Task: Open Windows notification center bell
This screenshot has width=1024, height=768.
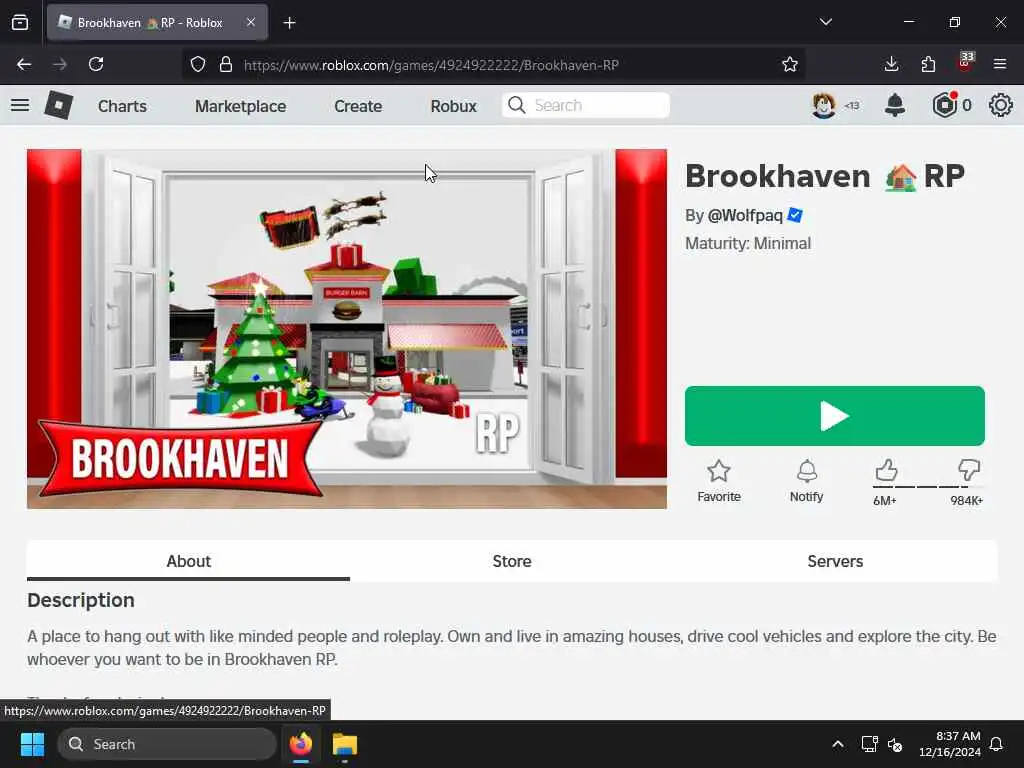Action: click(x=997, y=744)
